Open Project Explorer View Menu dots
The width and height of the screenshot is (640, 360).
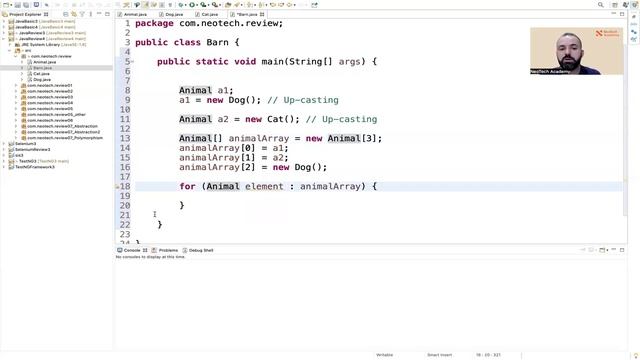91,14
